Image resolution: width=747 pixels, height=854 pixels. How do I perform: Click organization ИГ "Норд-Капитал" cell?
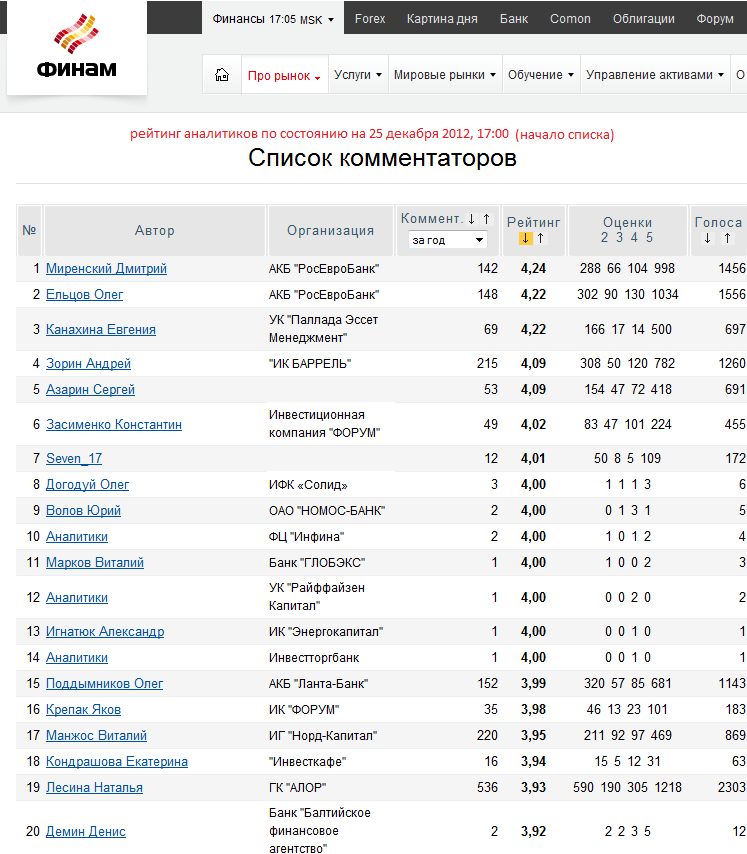323,735
